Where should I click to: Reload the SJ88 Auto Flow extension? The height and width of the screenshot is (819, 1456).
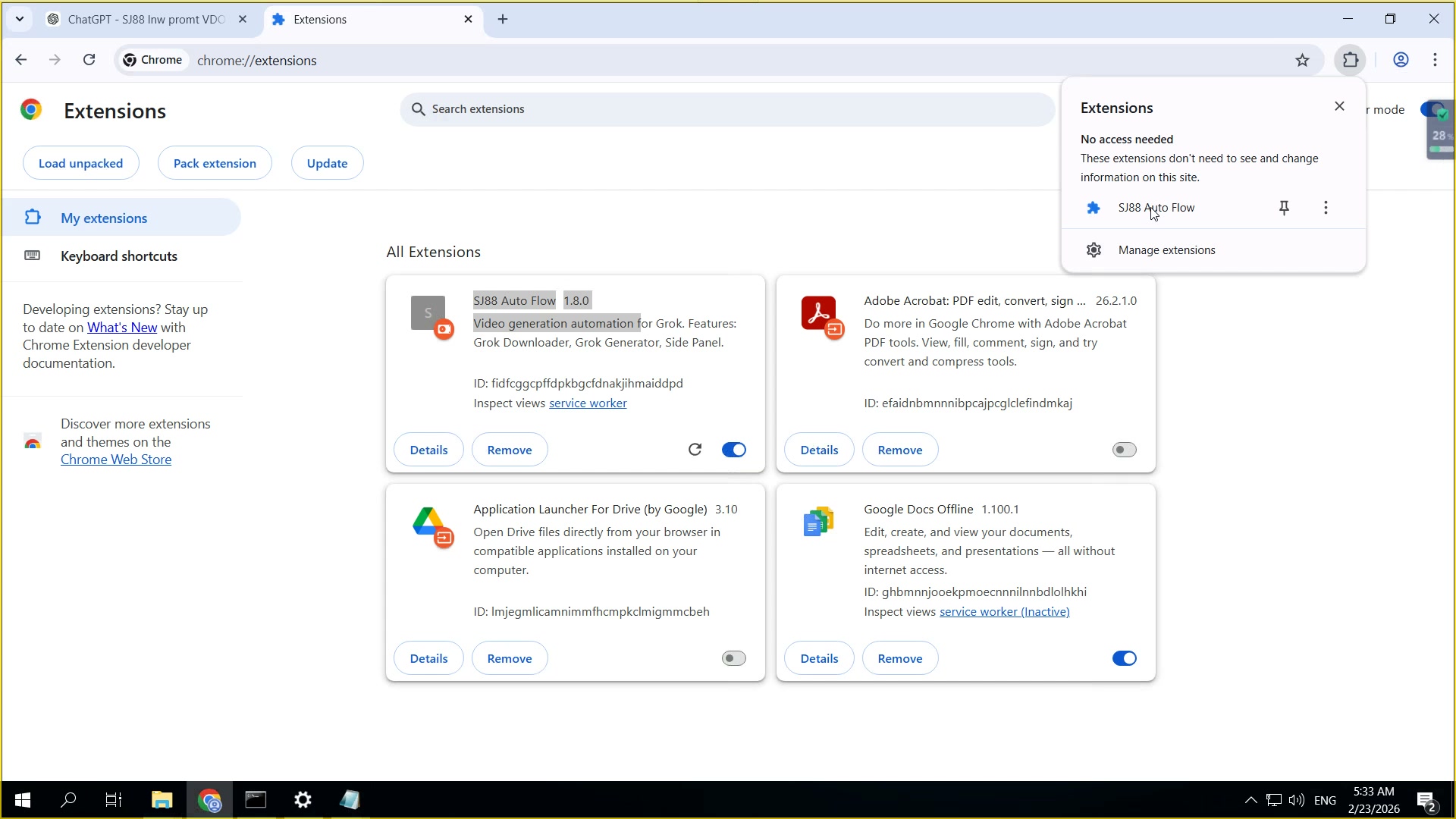click(695, 450)
